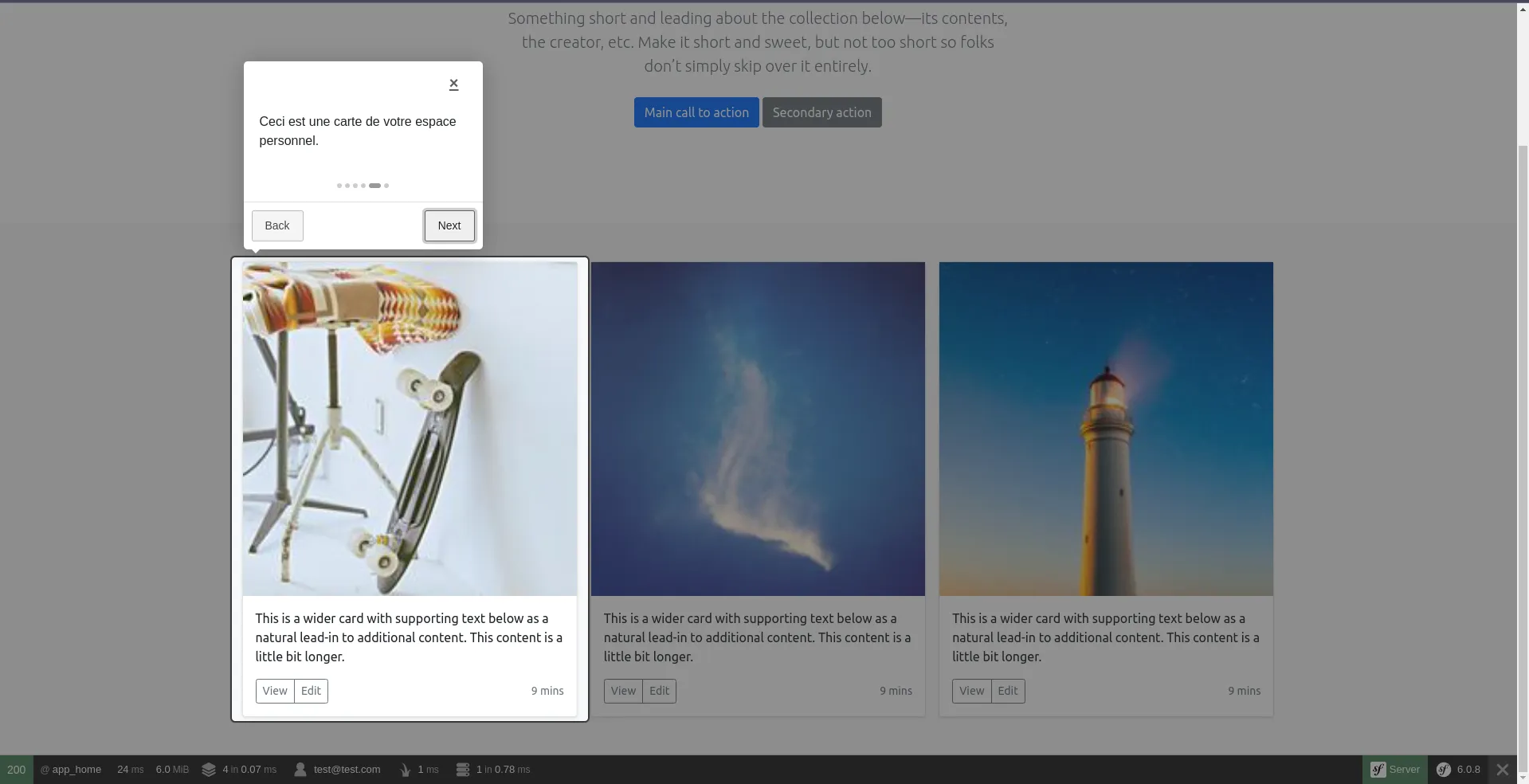Click the Symfony 6.0.8 version logo
The height and width of the screenshot is (784, 1529).
tap(1443, 770)
